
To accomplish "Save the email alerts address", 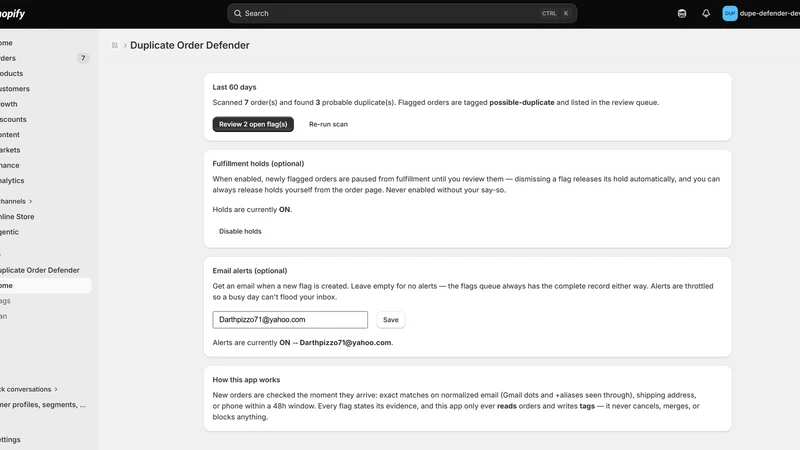I will tap(390, 320).
